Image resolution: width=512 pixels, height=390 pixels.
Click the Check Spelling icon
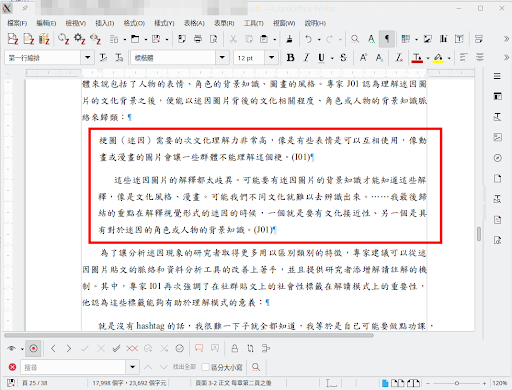tap(371, 39)
